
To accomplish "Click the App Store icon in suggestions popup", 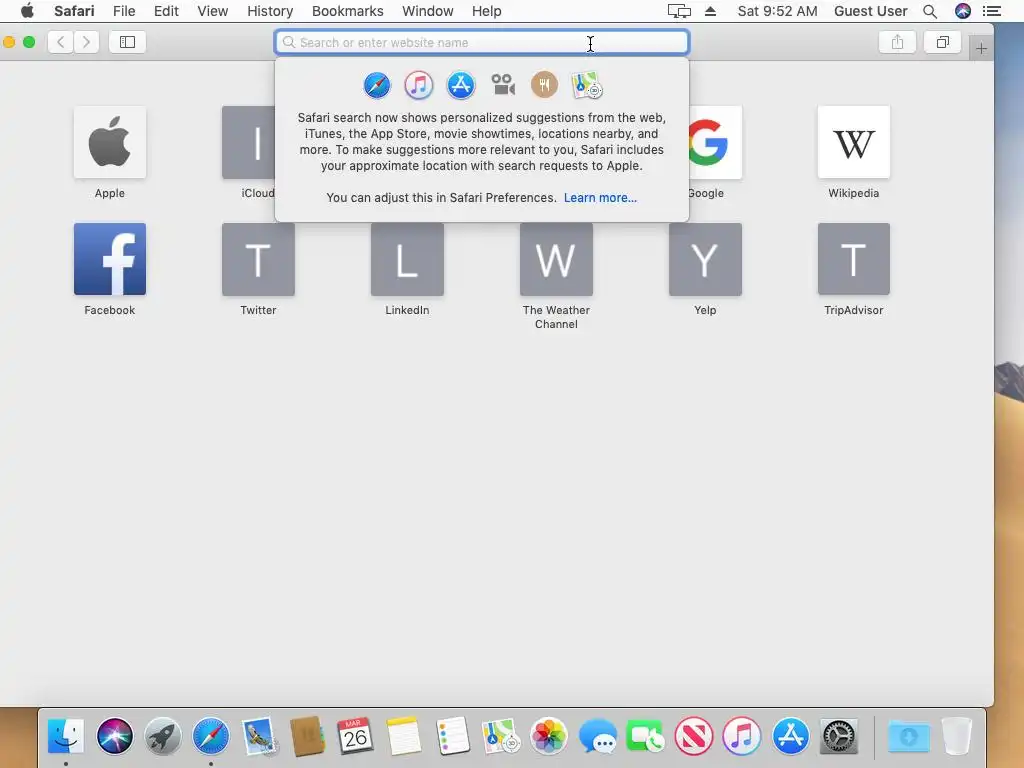I will click(x=460, y=86).
